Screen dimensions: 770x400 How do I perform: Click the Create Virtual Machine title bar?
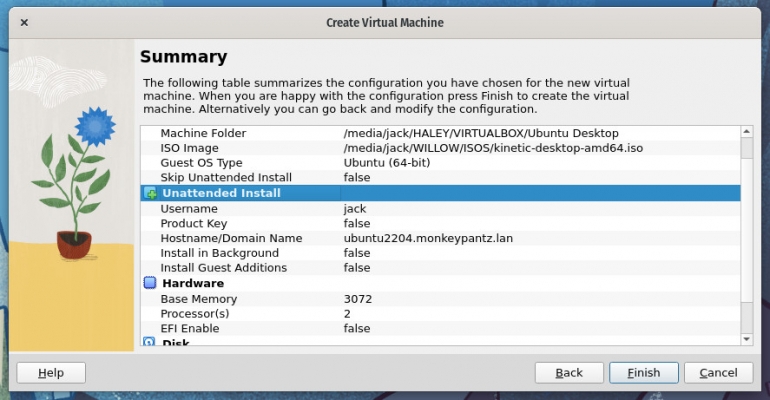[385, 23]
